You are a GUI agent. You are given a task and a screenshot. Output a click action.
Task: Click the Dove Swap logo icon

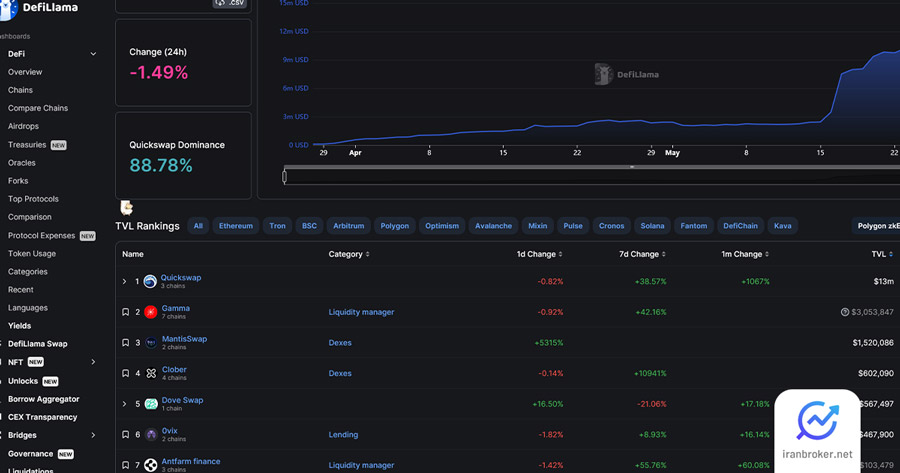click(x=150, y=404)
